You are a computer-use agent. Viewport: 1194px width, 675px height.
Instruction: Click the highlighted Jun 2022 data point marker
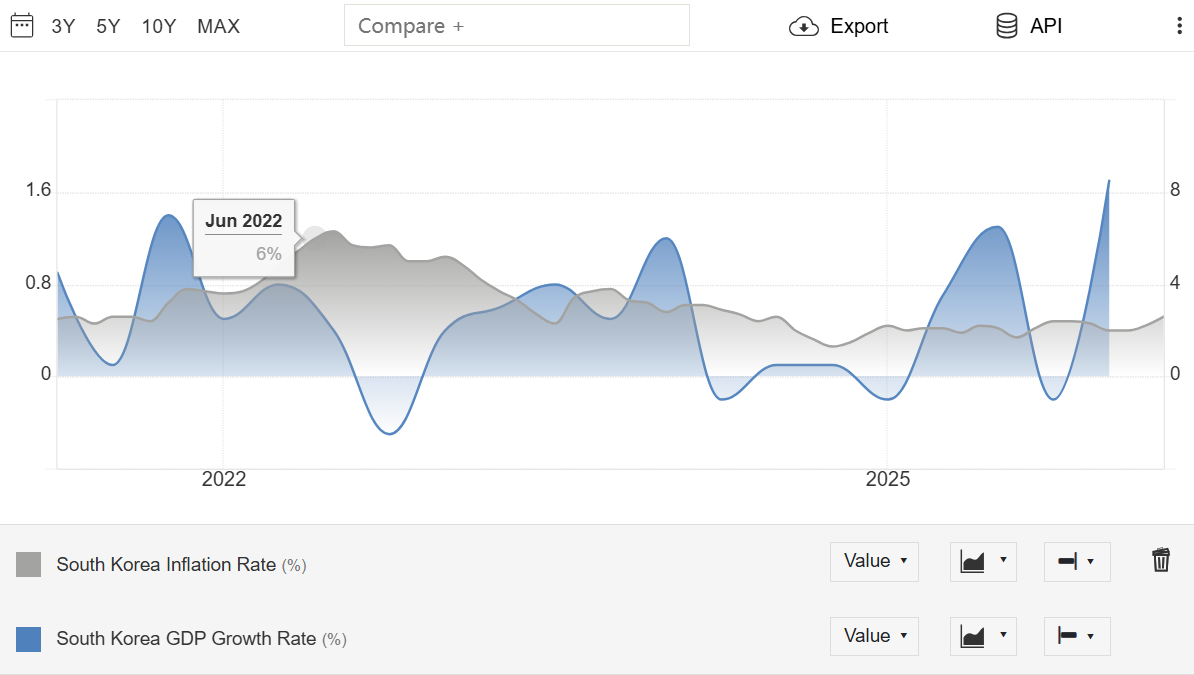[x=314, y=236]
